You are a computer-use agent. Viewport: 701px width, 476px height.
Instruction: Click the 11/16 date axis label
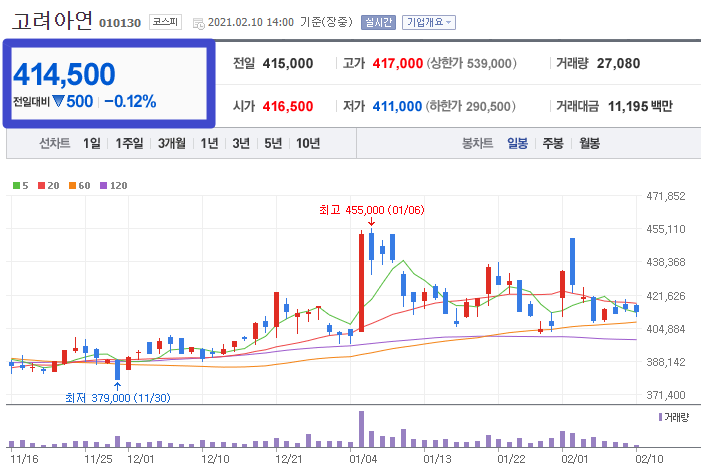24,459
